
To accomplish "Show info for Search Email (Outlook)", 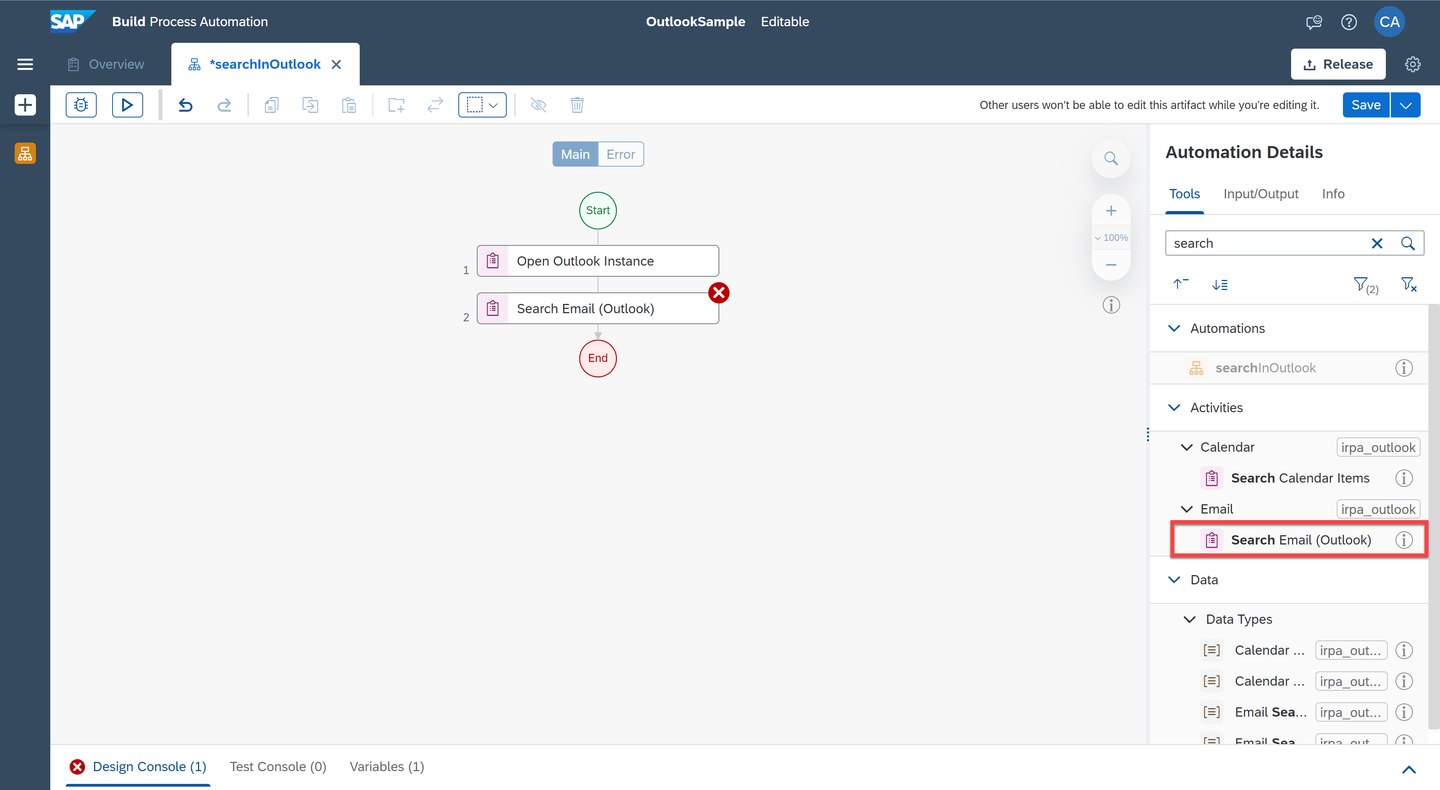I will [1404, 540].
